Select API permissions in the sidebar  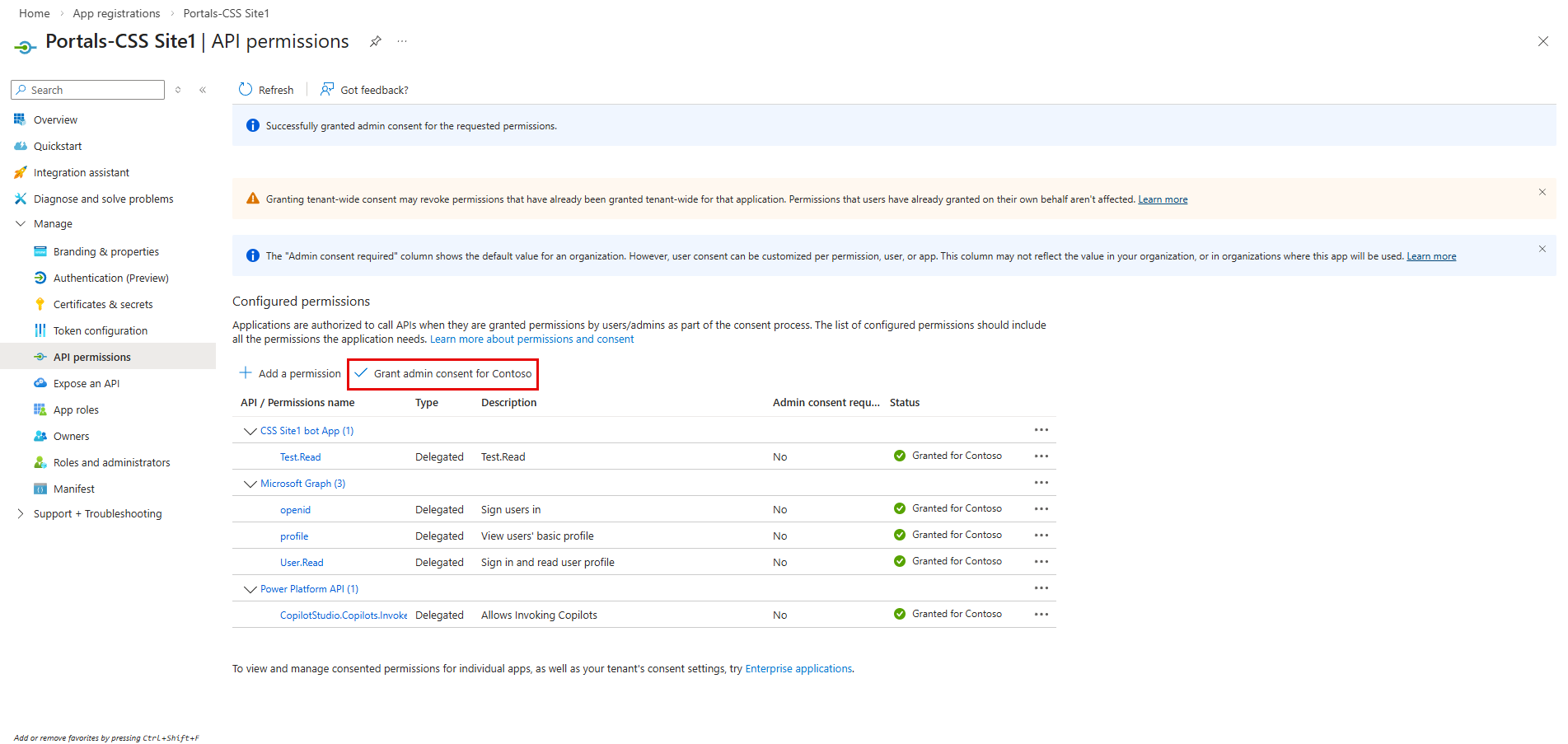click(108, 357)
